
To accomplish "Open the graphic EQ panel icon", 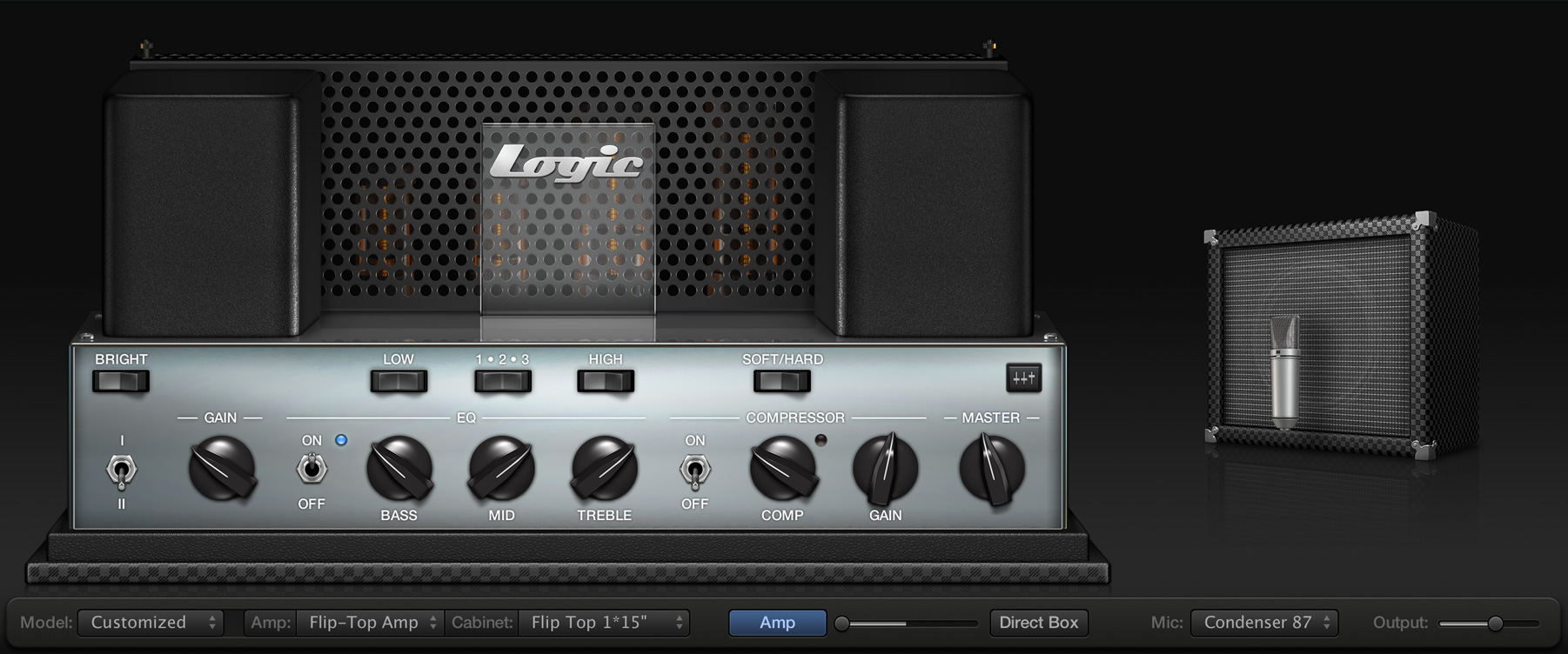I will 1023,378.
